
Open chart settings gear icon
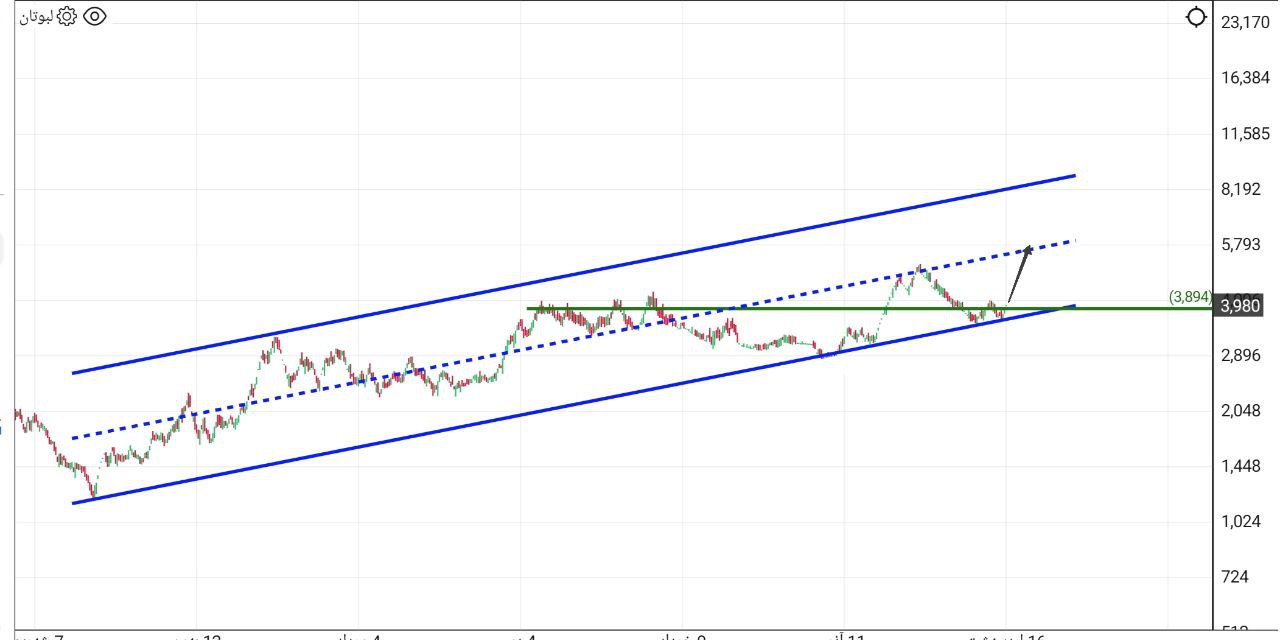tap(67, 16)
